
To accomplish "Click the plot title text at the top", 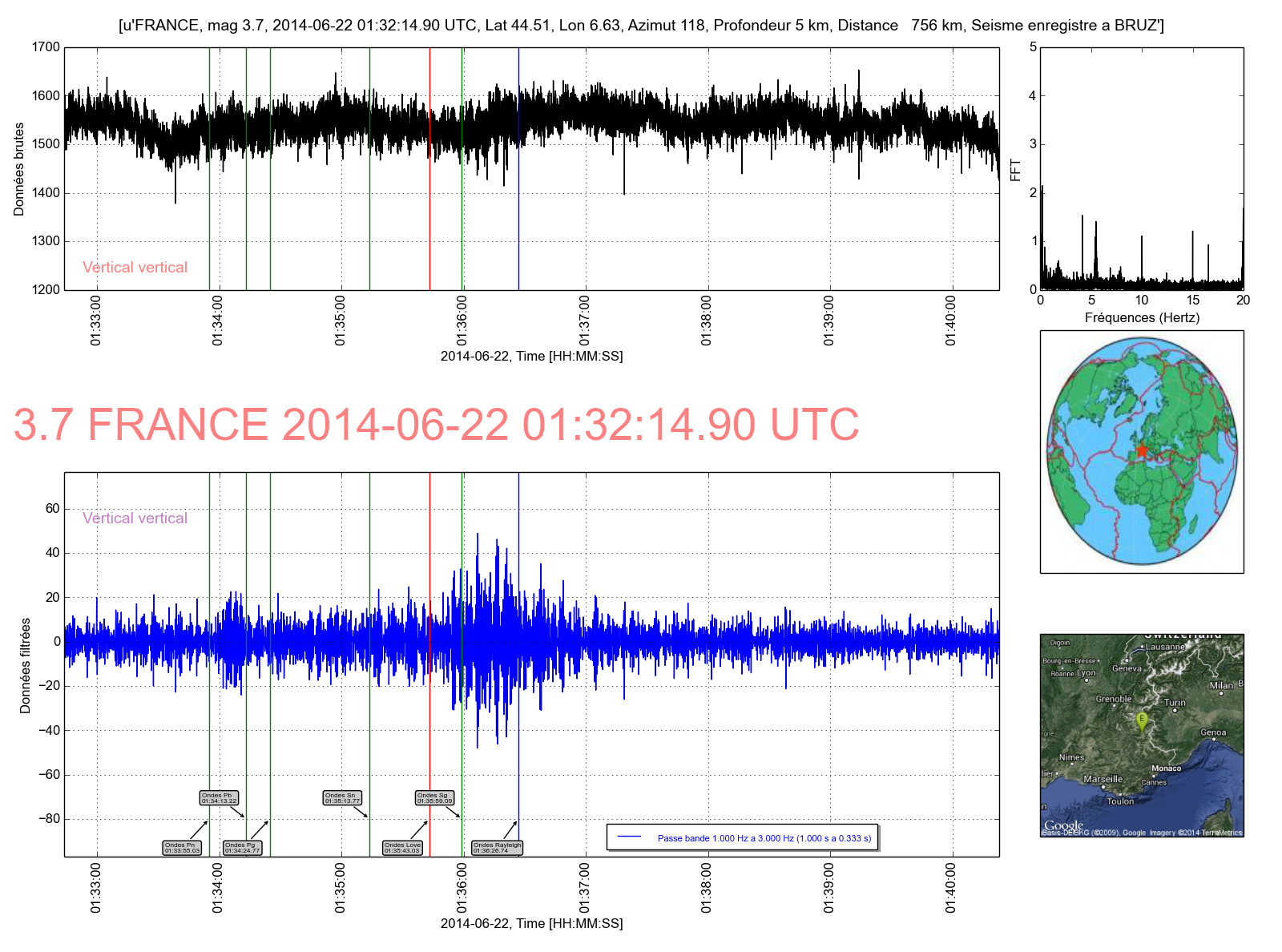I will click(x=641, y=26).
